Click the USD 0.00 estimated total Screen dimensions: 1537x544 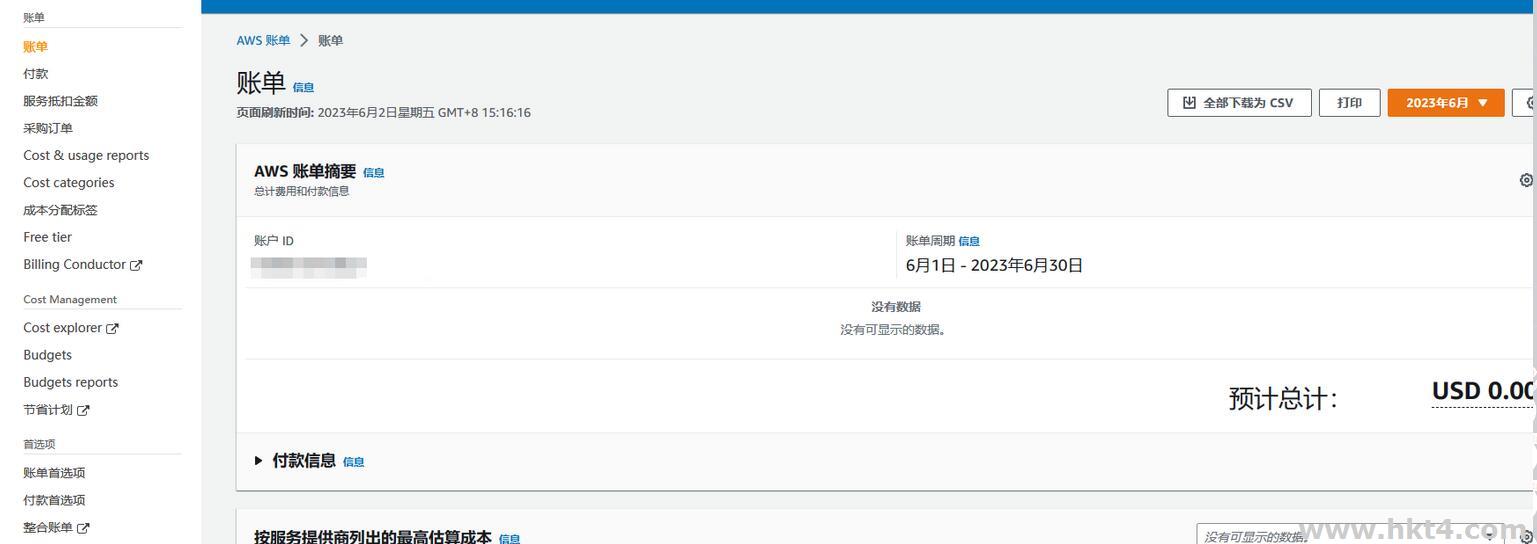coord(1483,391)
